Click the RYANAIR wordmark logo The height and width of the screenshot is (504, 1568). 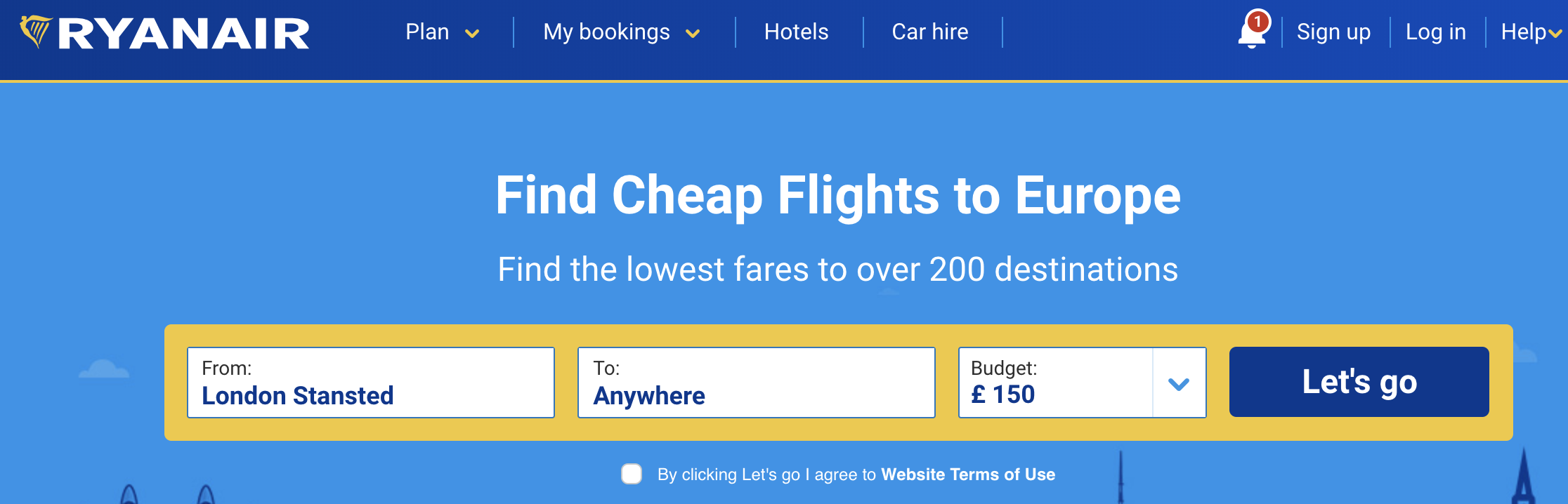point(184,34)
